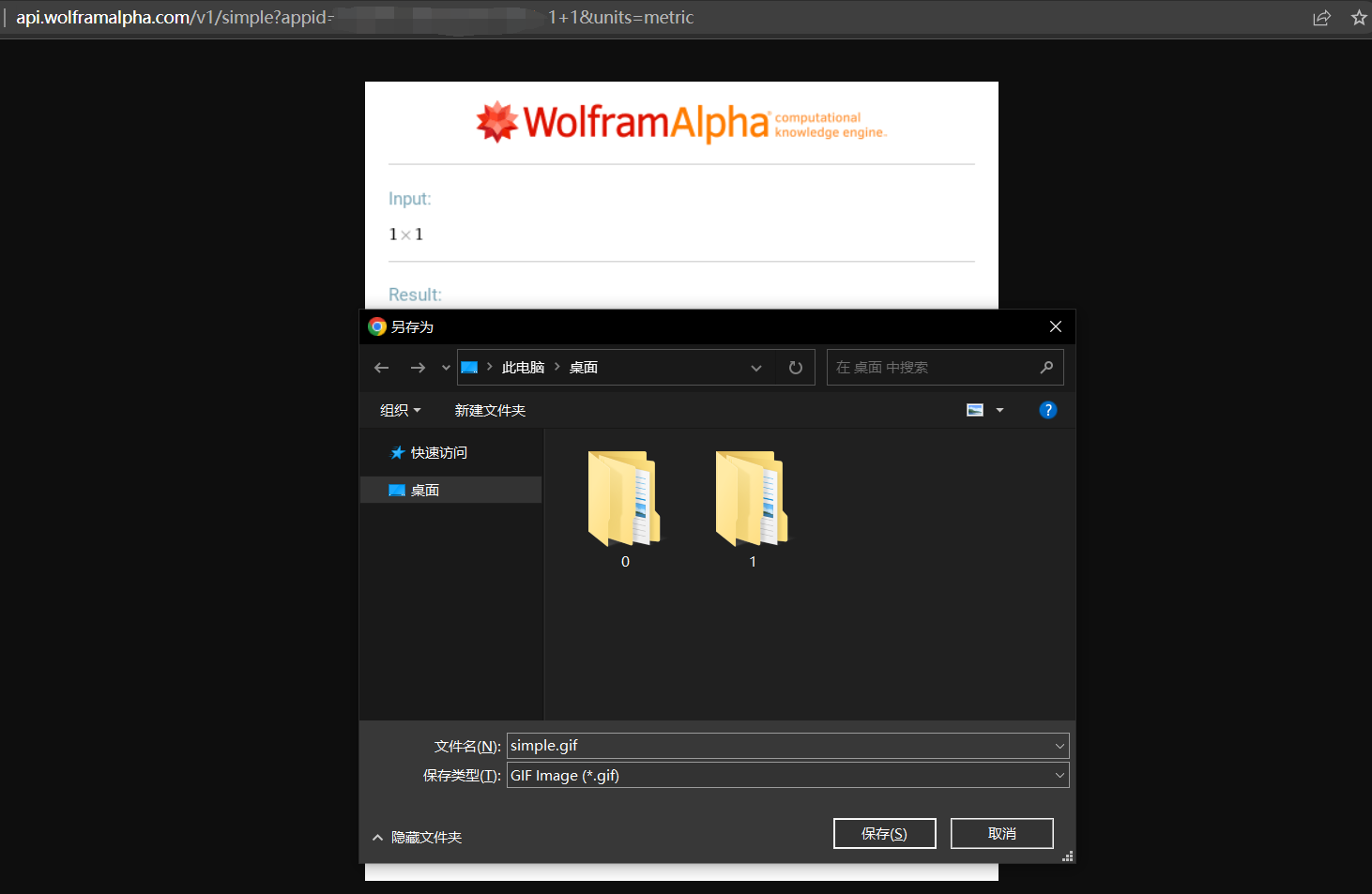Image resolution: width=1372 pixels, height=894 pixels.
Task: Open the view options dropdown near the Help icon
Action: click(x=999, y=409)
